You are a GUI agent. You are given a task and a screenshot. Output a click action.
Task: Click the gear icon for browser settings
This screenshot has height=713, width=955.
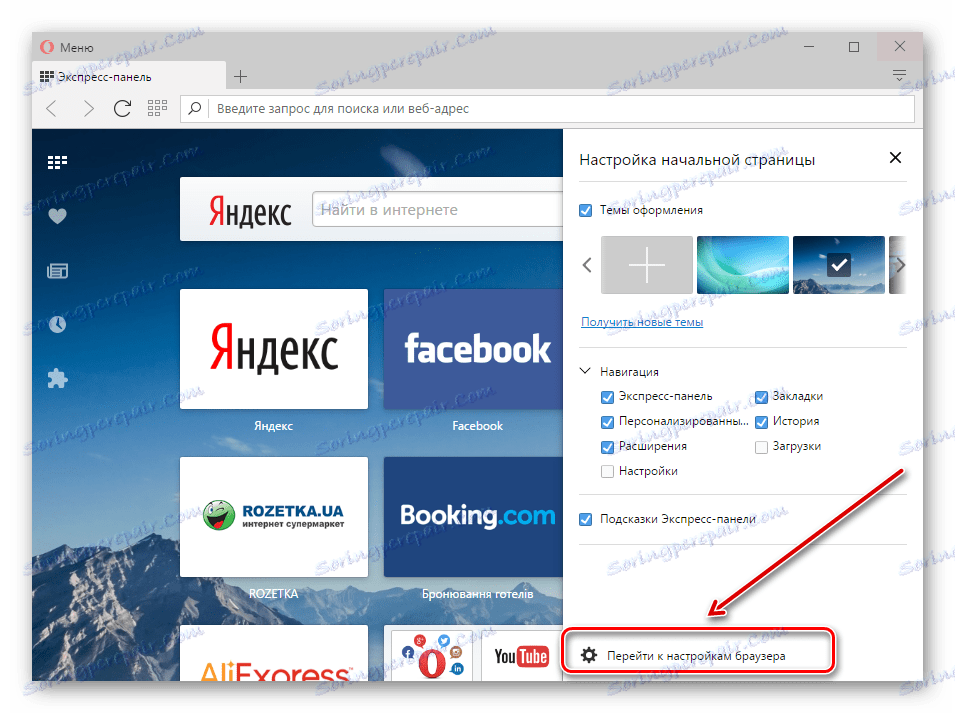coord(589,655)
